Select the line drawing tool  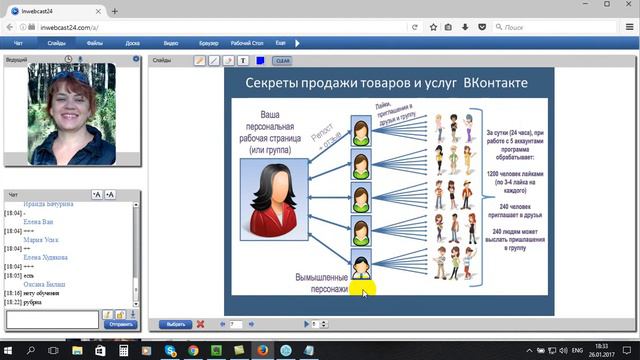(x=214, y=61)
